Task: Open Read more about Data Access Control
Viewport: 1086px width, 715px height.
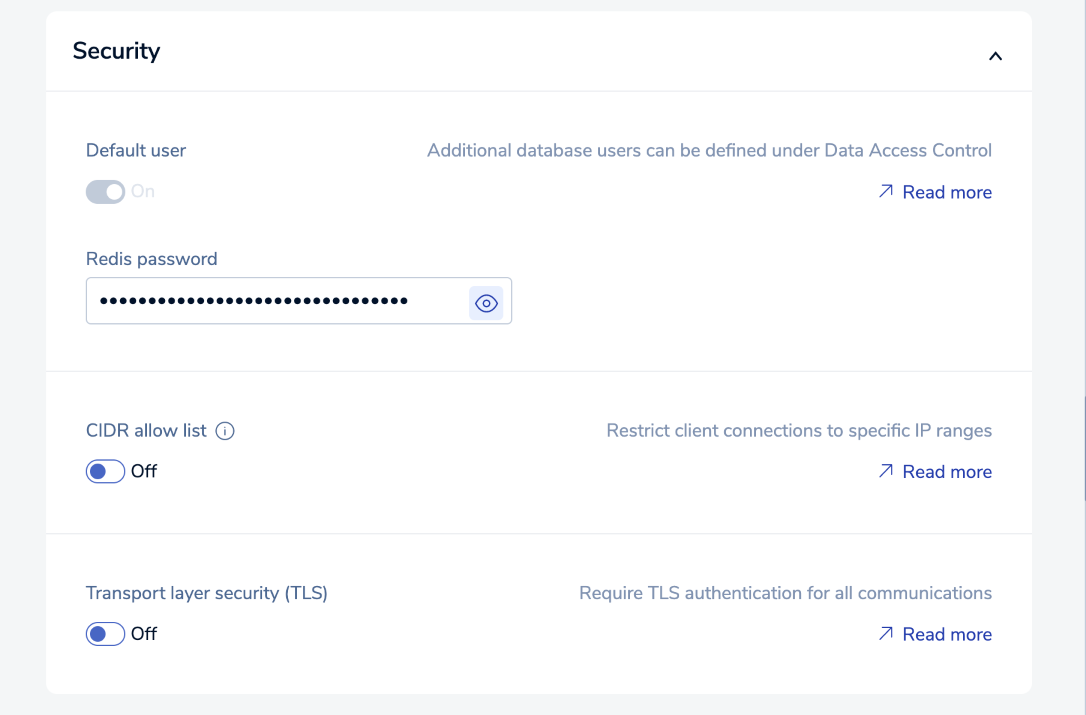Action: click(x=947, y=192)
